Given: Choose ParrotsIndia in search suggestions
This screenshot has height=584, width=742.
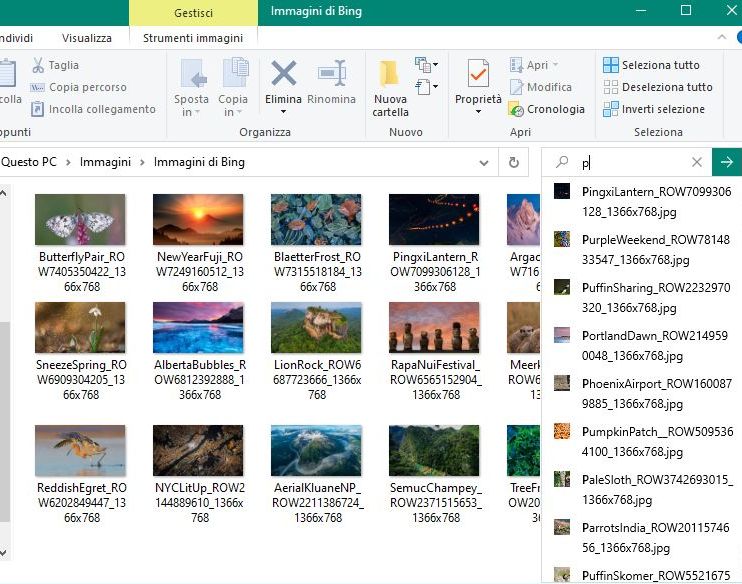Looking at the screenshot, I should click(642, 538).
